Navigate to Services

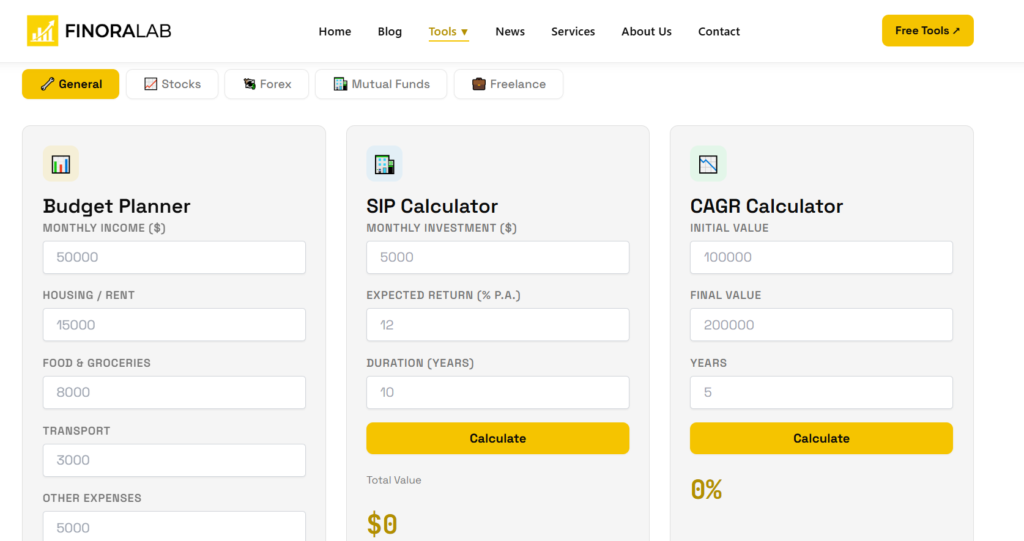573,31
